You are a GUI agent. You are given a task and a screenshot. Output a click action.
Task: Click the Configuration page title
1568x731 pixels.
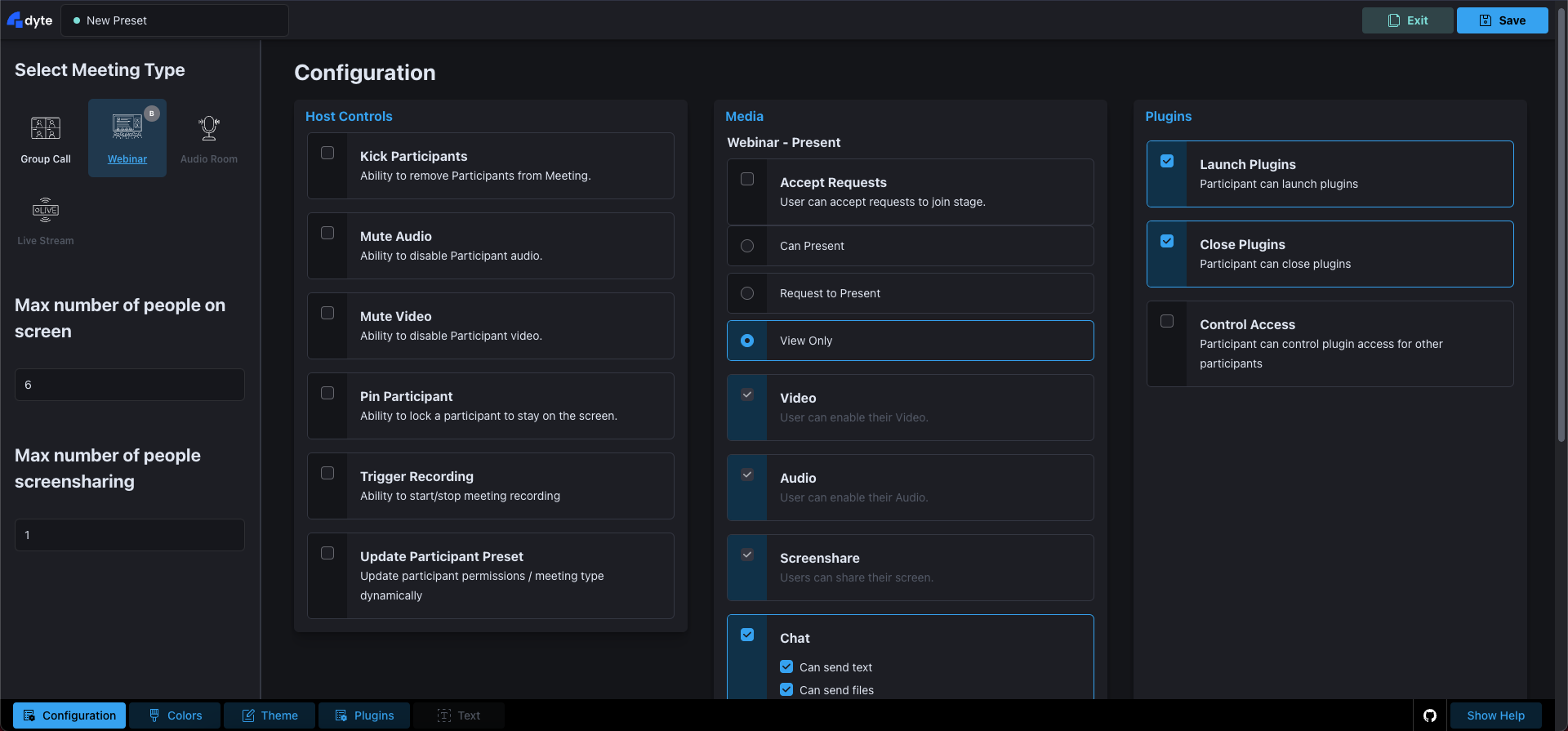(x=364, y=73)
